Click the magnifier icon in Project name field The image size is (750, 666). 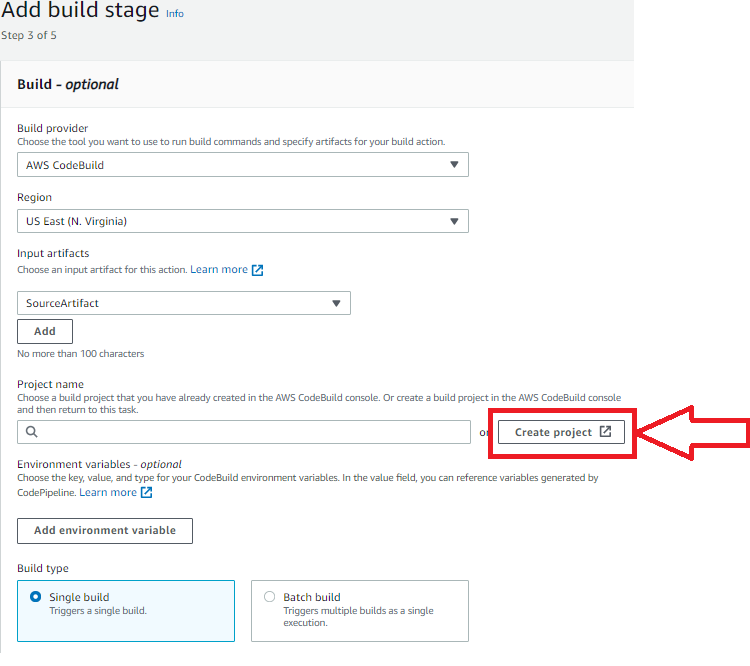pyautogui.click(x=32, y=432)
